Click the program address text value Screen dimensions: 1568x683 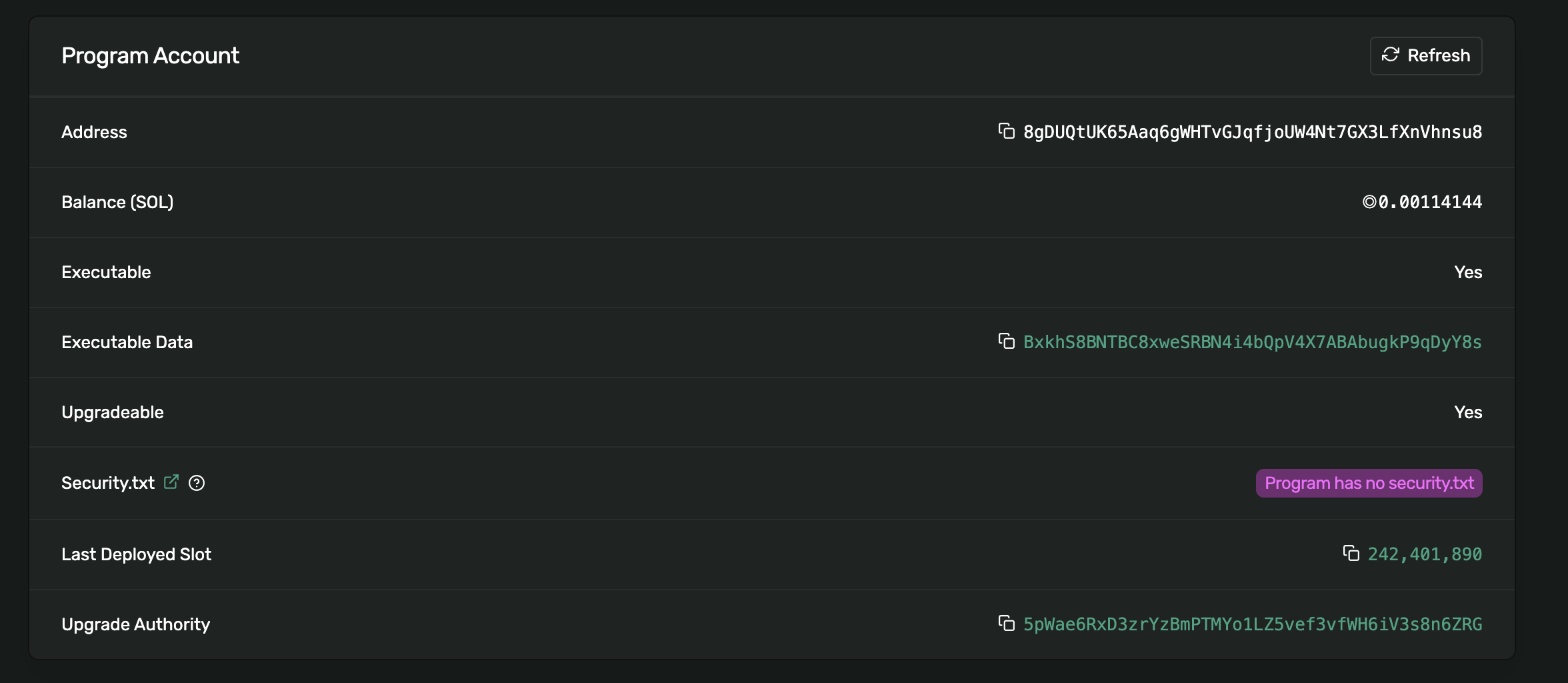(1252, 132)
